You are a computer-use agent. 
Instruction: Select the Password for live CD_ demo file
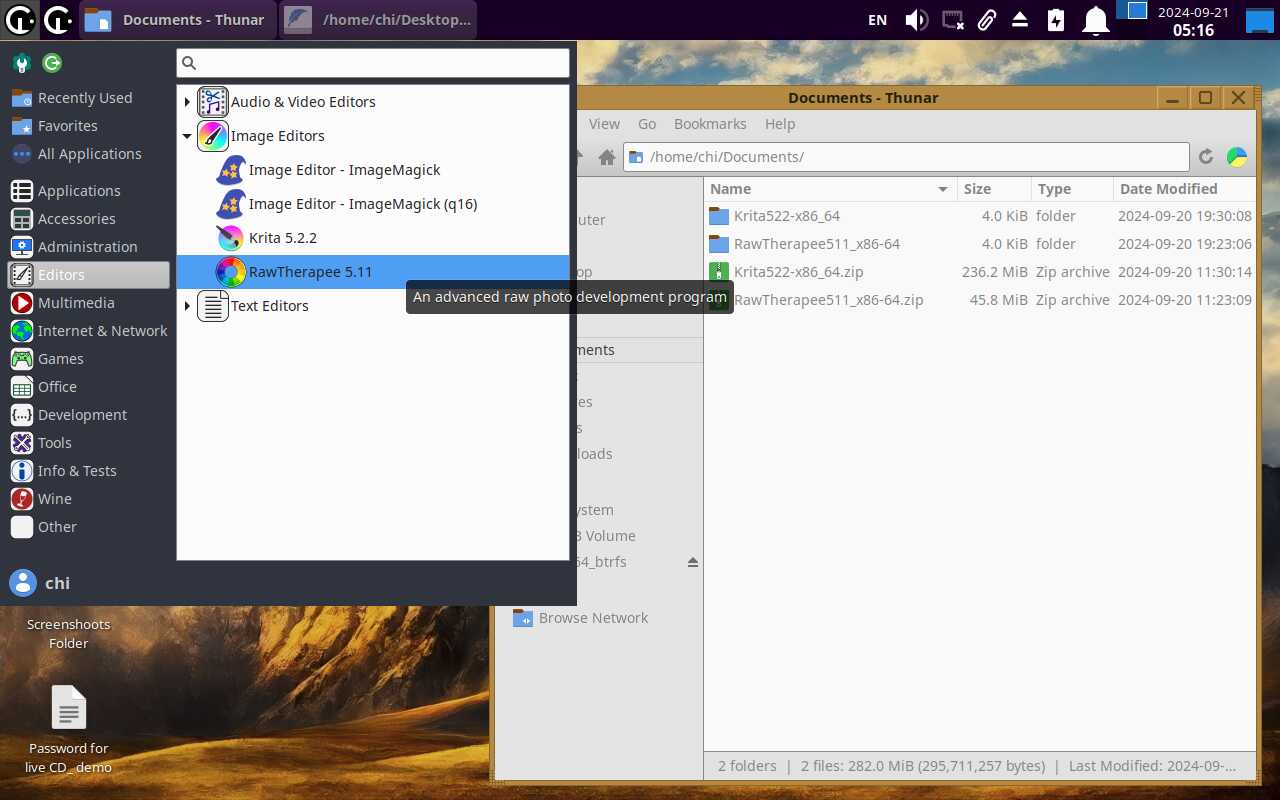pyautogui.click(x=69, y=730)
